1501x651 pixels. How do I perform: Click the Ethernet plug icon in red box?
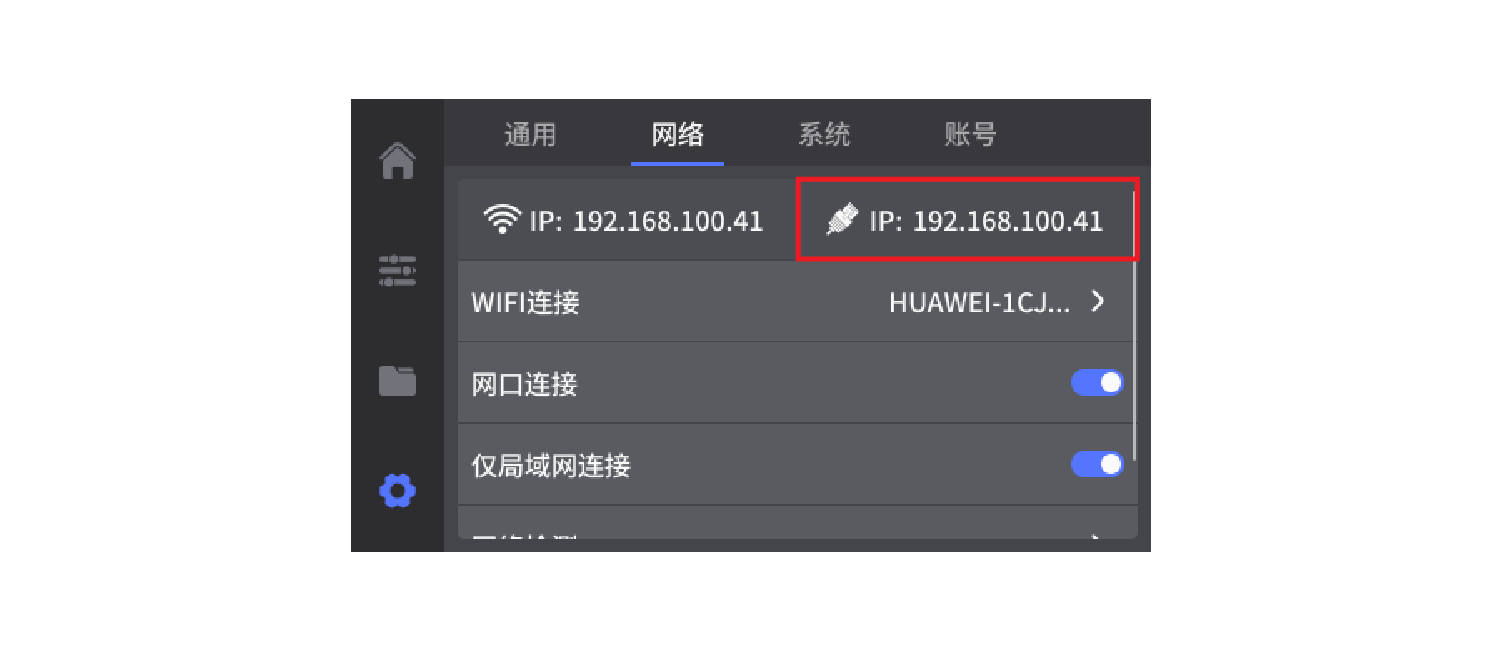coord(843,219)
